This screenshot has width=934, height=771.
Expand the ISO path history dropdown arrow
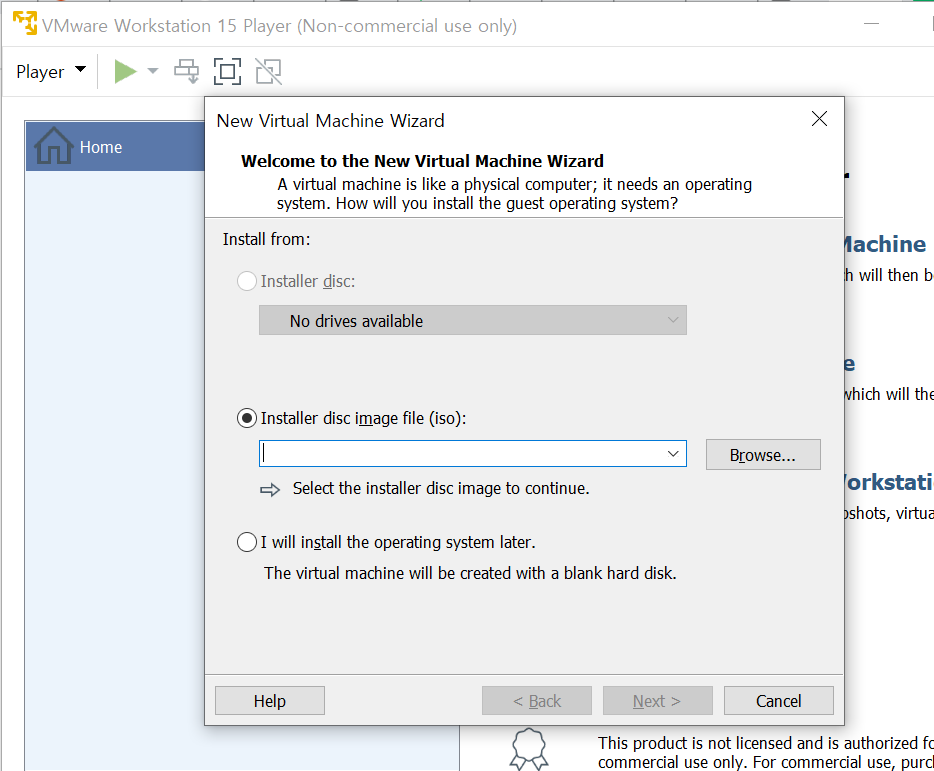coord(673,453)
